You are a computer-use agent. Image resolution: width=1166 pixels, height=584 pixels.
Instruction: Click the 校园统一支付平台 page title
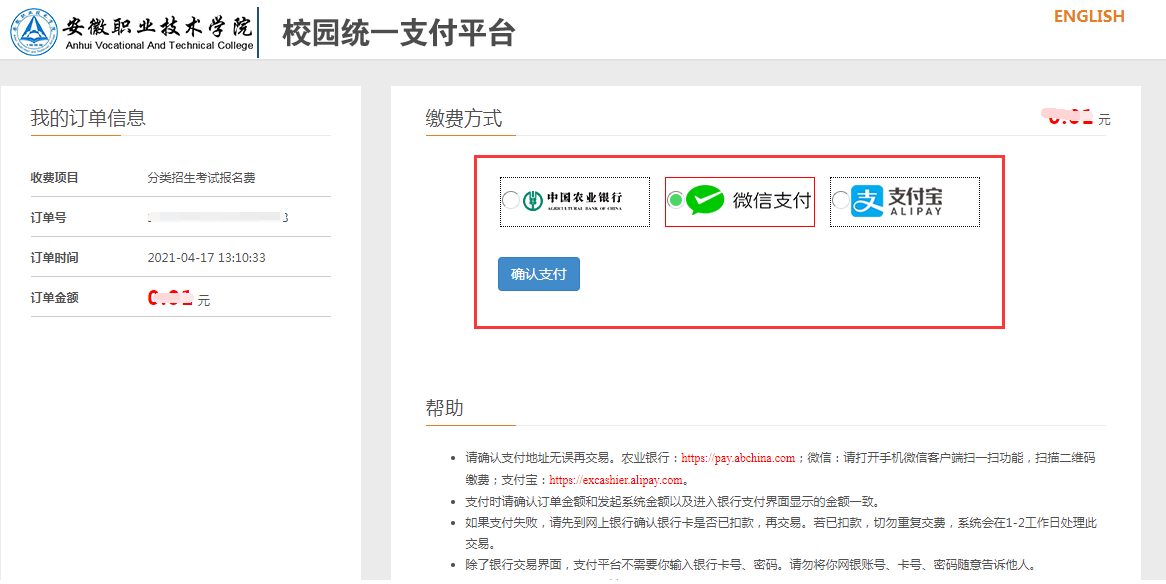(x=398, y=33)
